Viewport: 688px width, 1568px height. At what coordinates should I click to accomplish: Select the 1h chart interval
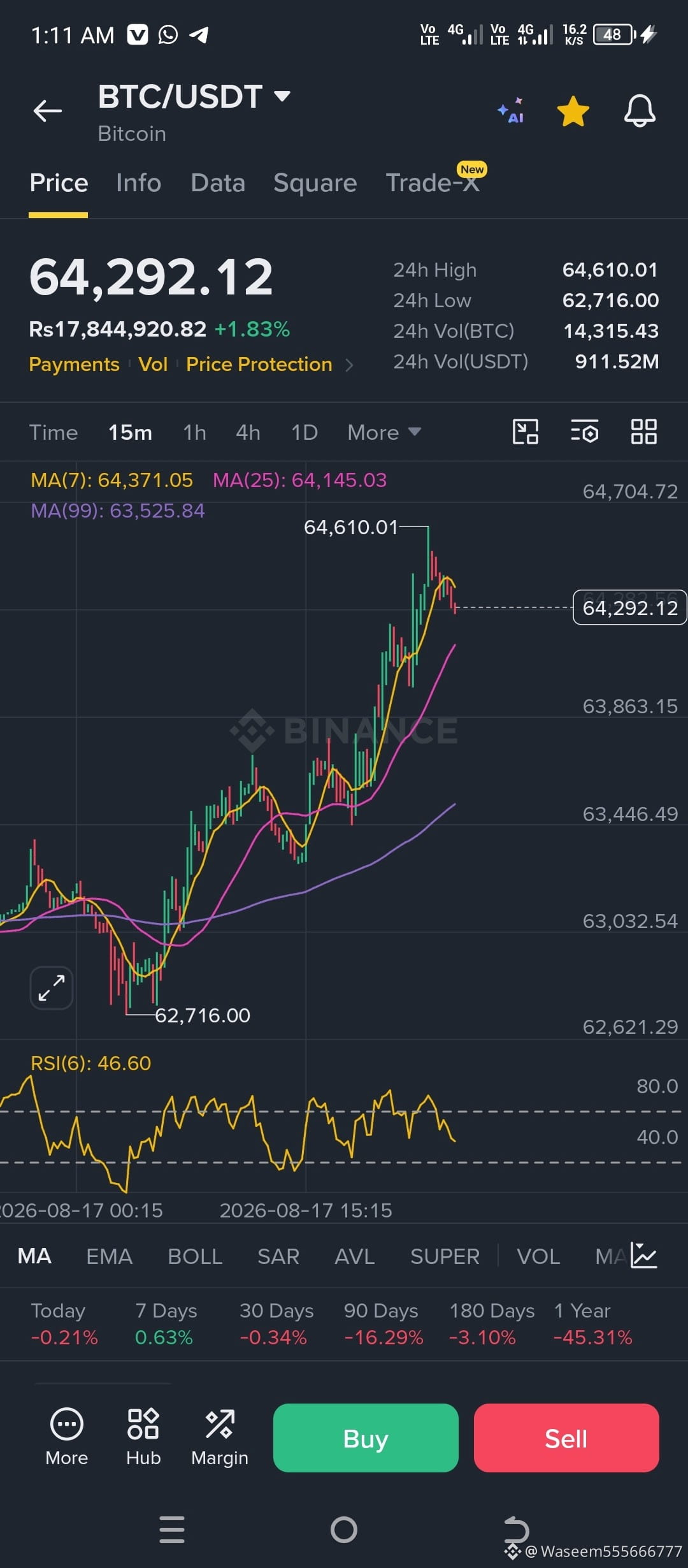pyautogui.click(x=194, y=432)
